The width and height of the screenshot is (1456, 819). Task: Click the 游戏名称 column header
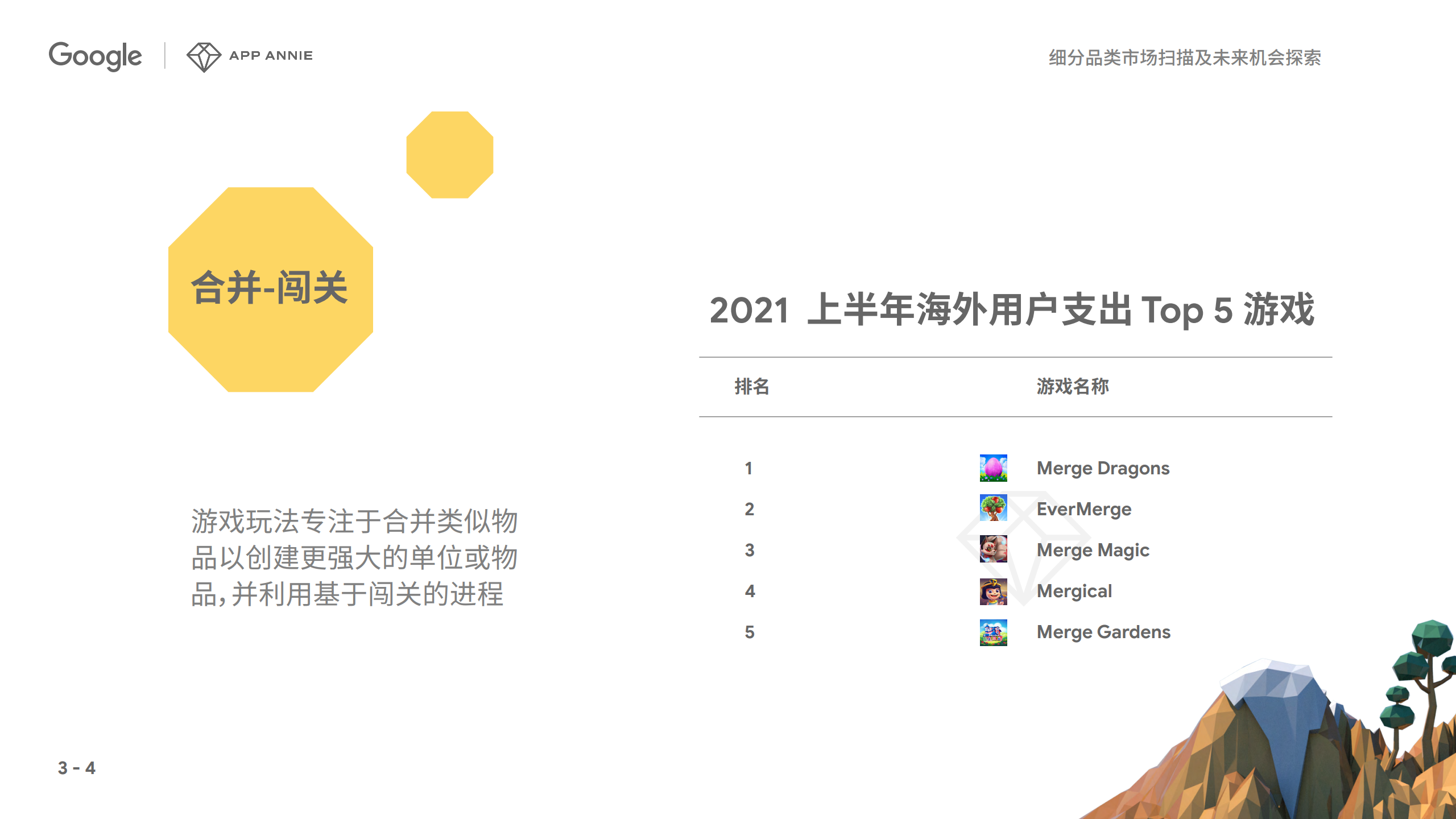click(1073, 386)
